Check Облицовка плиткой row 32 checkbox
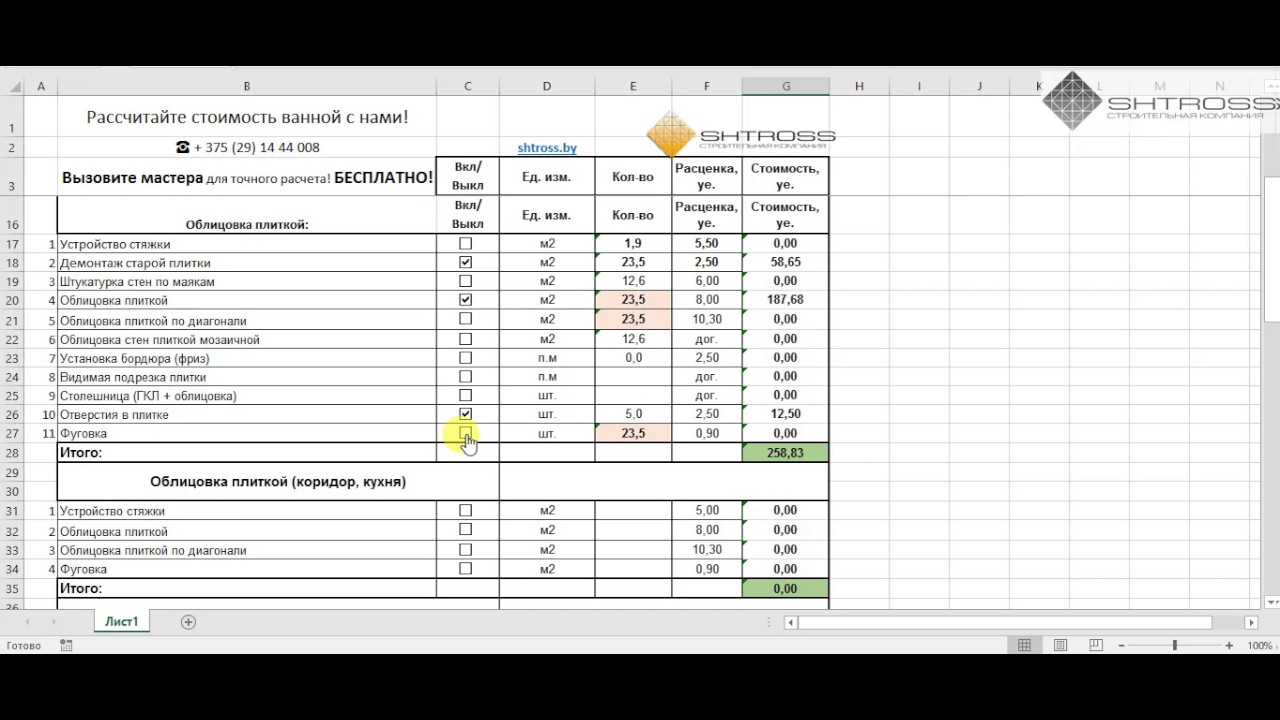Viewport: 1280px width, 720px height. [465, 531]
